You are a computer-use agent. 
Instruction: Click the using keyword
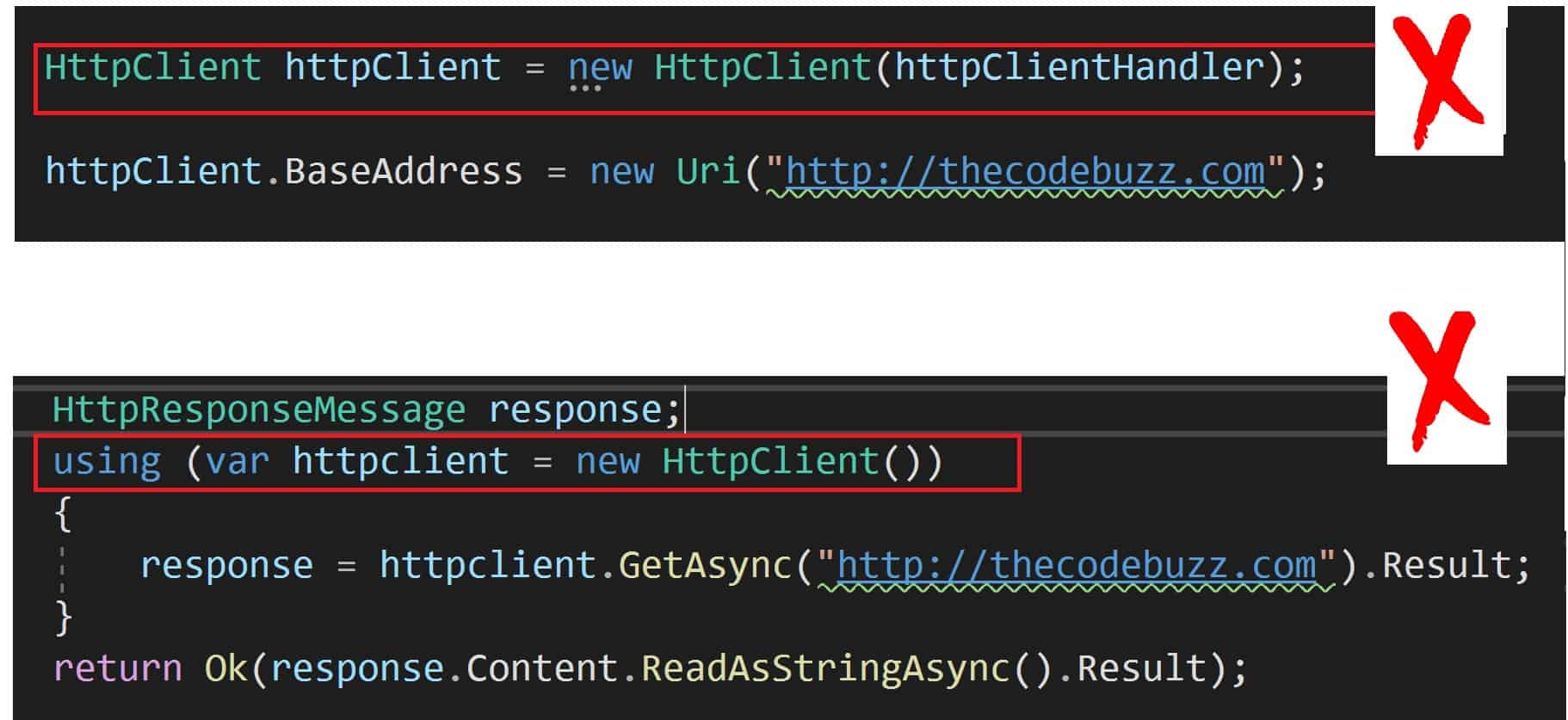(x=107, y=463)
